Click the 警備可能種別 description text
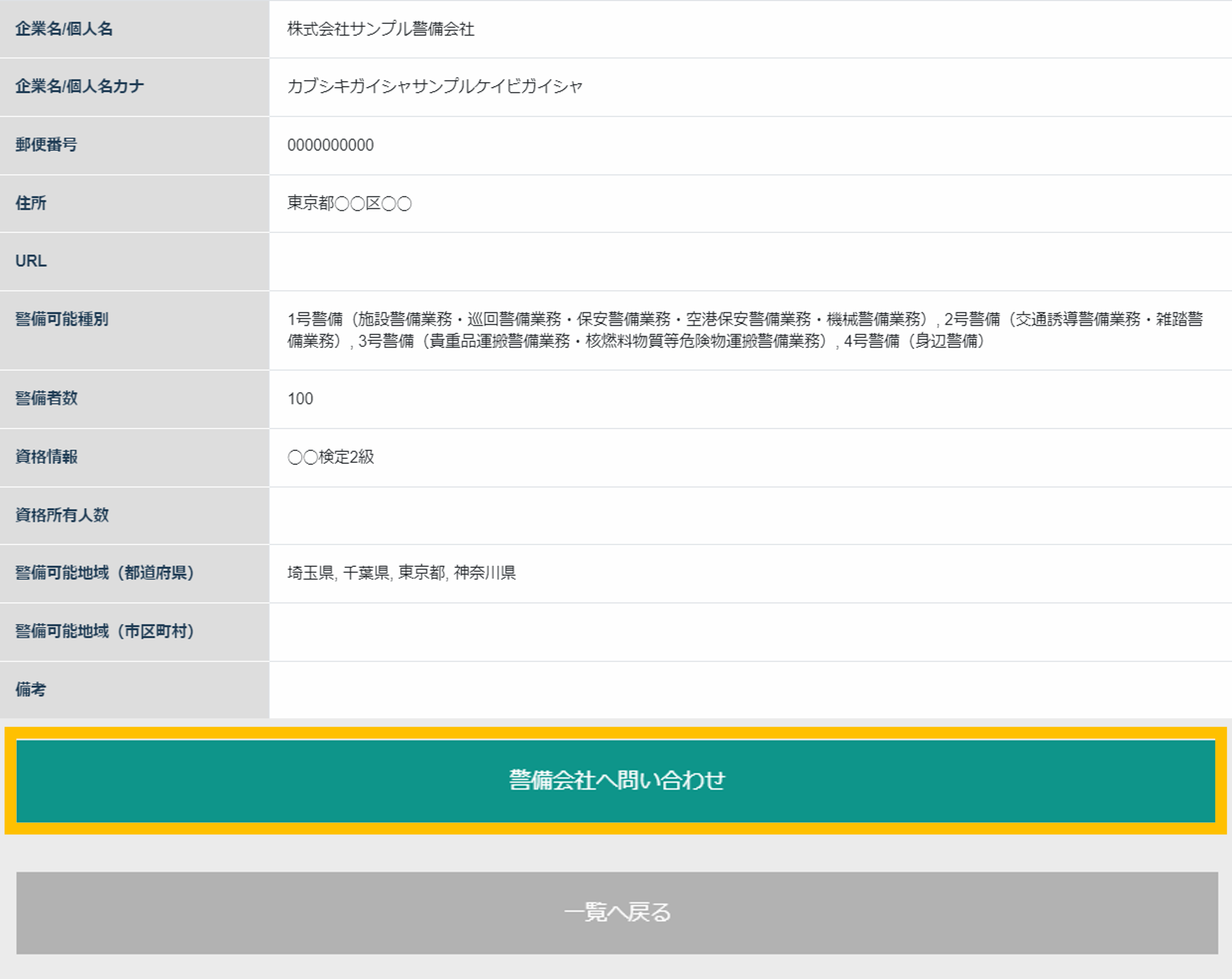 [745, 330]
